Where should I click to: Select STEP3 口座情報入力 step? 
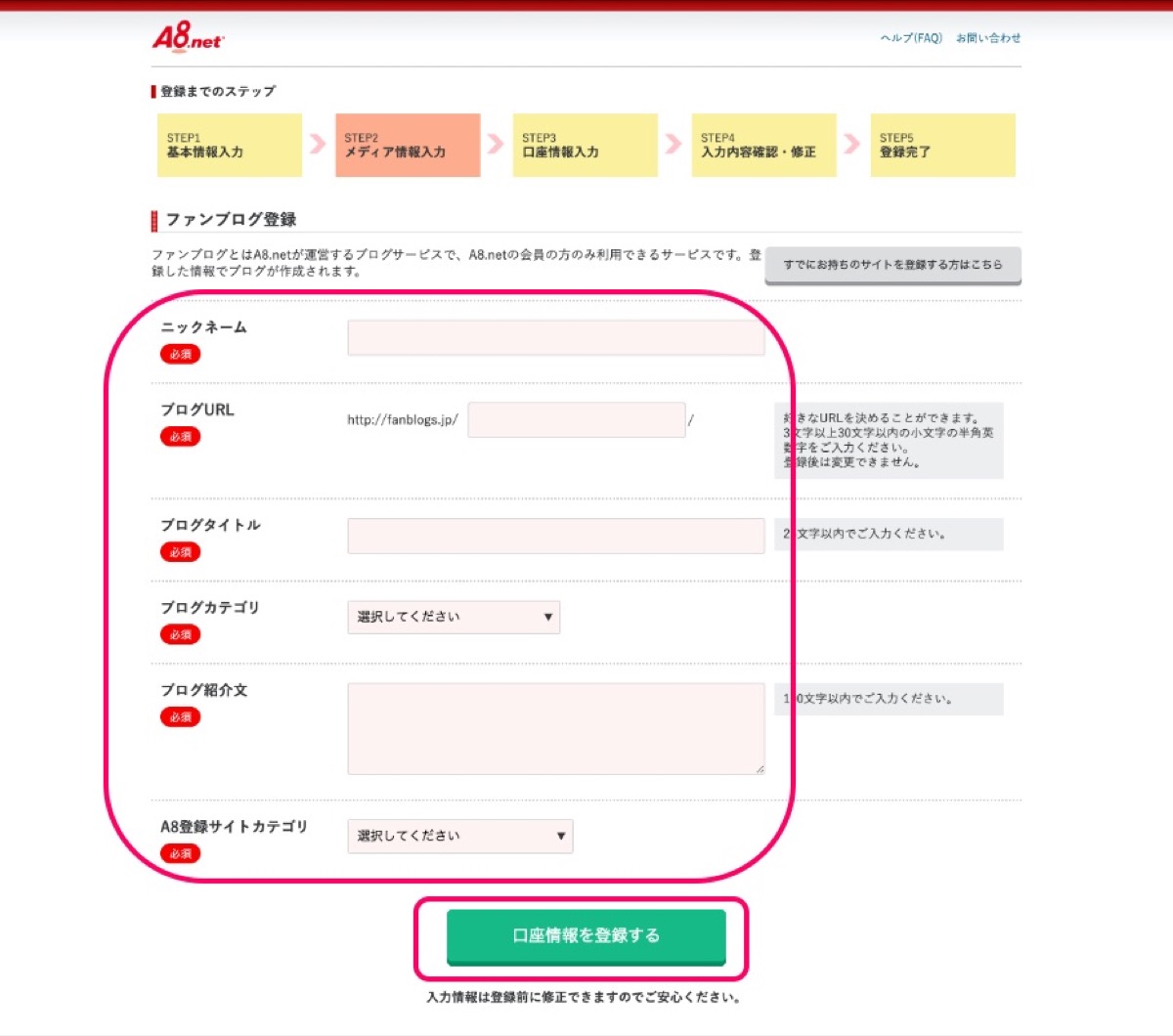click(586, 145)
